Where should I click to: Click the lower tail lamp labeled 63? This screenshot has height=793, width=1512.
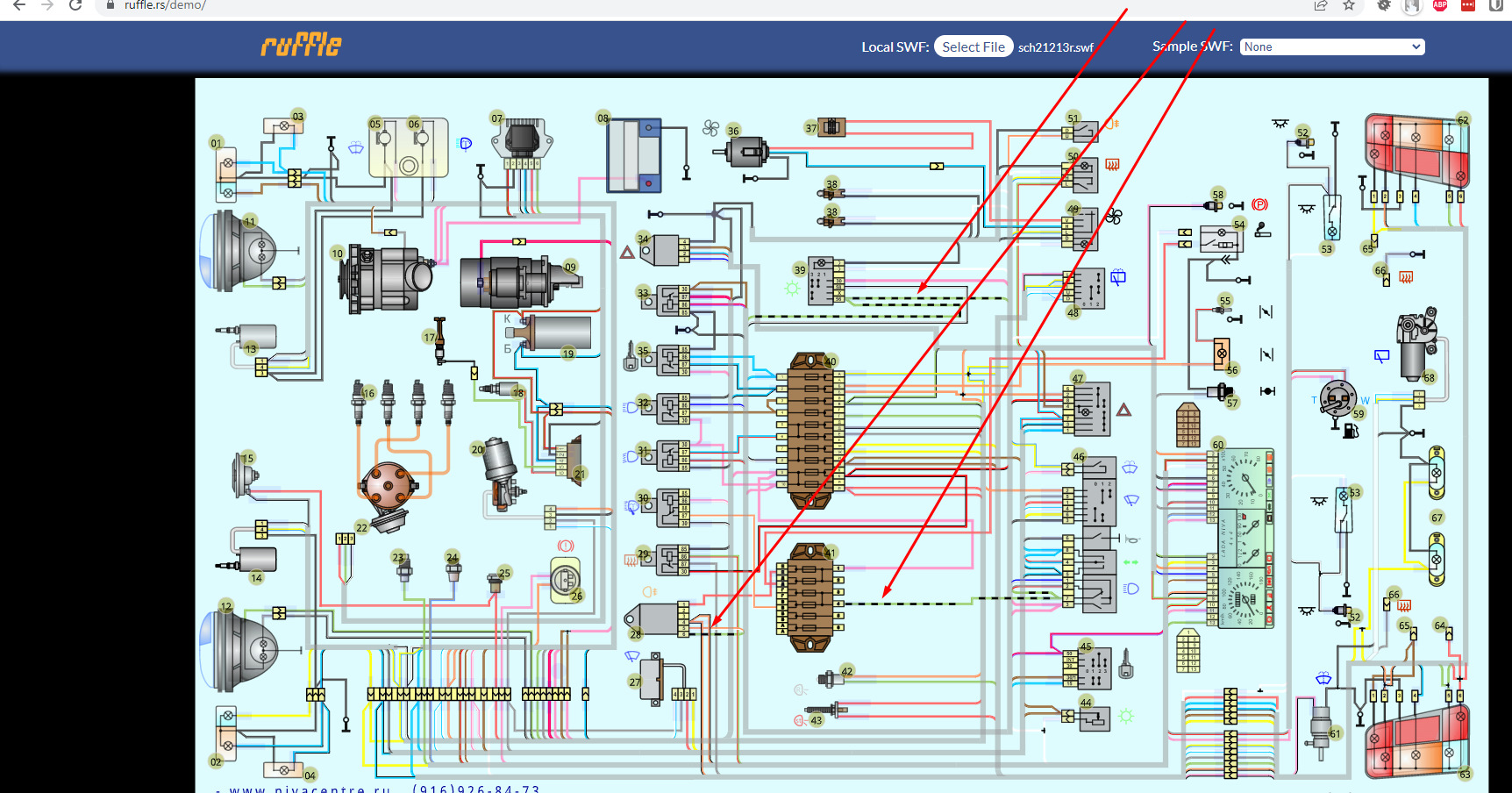1417,743
